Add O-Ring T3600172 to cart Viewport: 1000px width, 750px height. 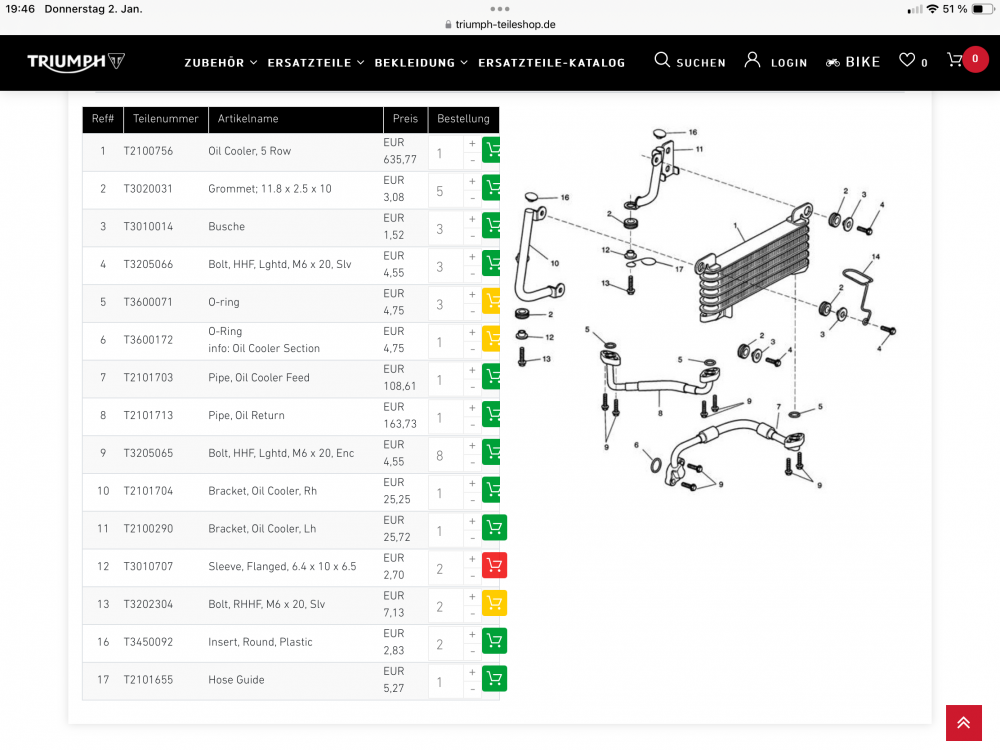coord(491,339)
